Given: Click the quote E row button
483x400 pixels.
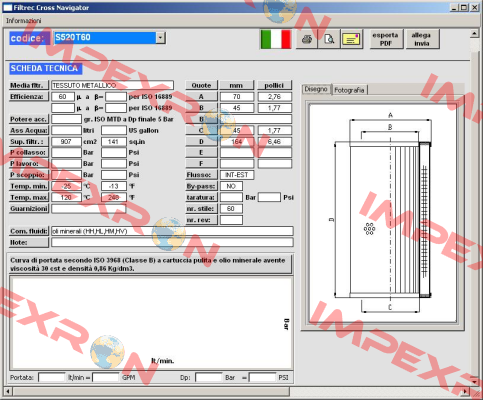Looking at the screenshot, I should [x=201, y=152].
